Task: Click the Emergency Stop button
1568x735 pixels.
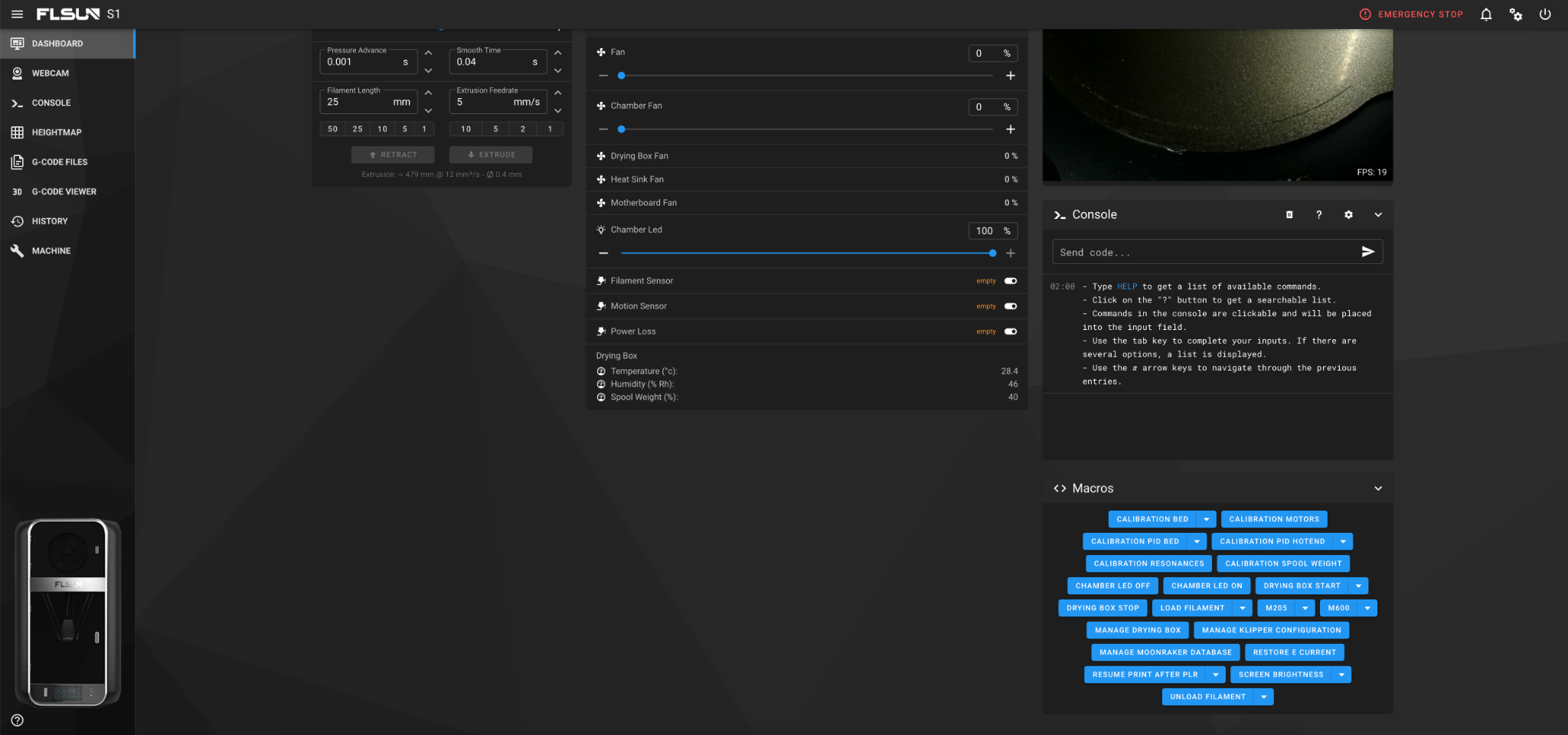Action: pyautogui.click(x=1411, y=14)
